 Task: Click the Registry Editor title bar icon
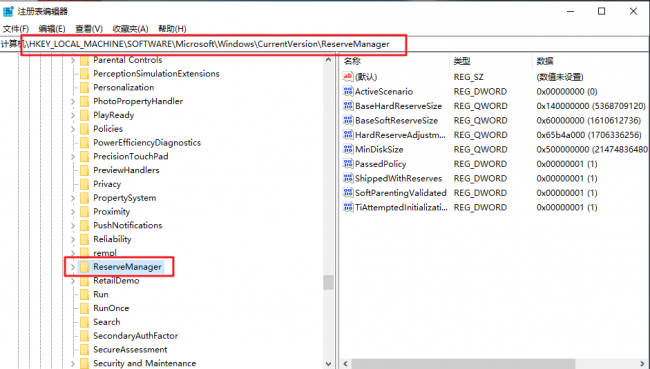pyautogui.click(x=8, y=11)
